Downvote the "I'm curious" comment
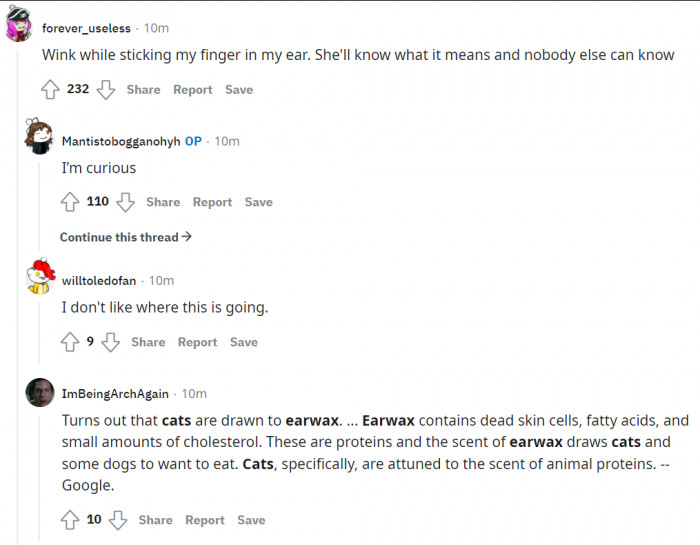 click(125, 202)
